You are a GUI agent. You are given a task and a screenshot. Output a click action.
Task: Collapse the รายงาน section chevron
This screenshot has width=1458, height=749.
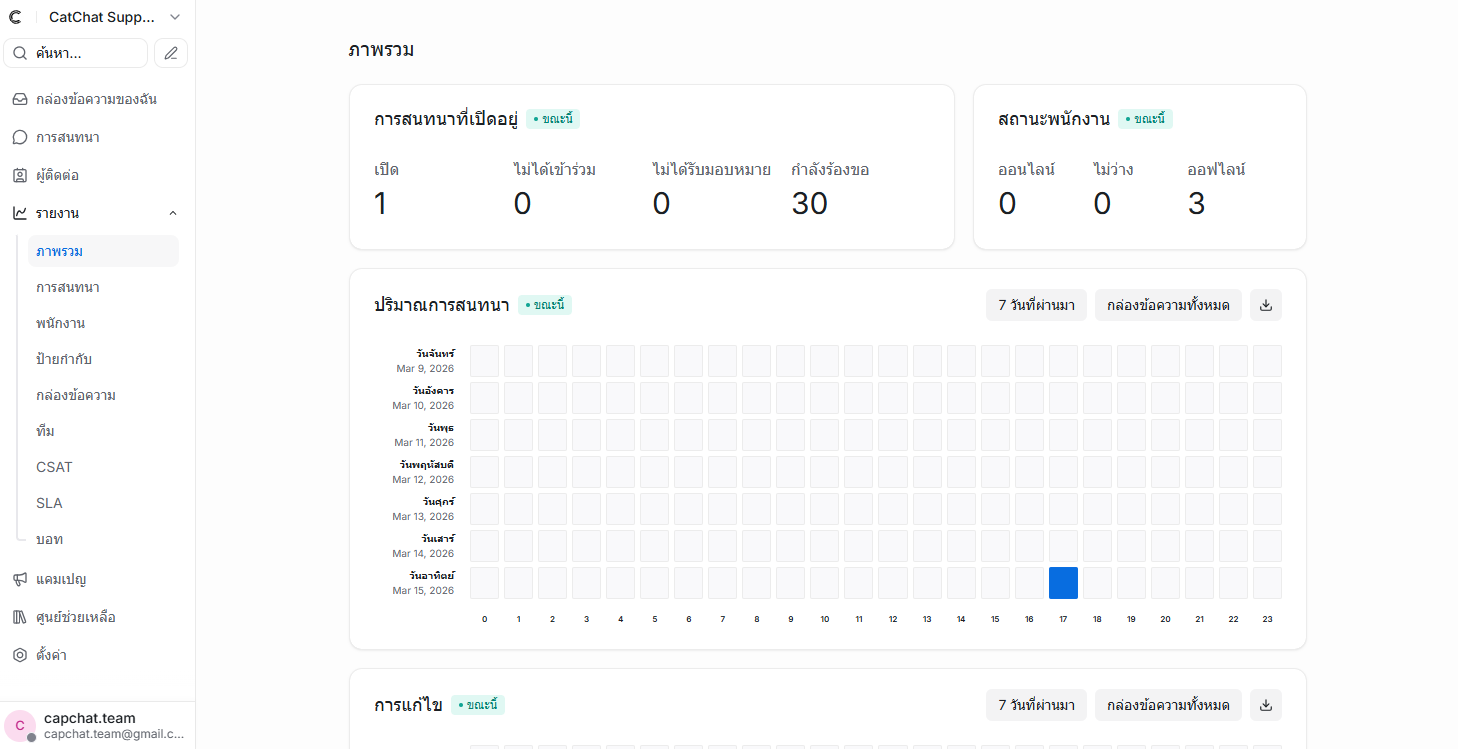173,213
